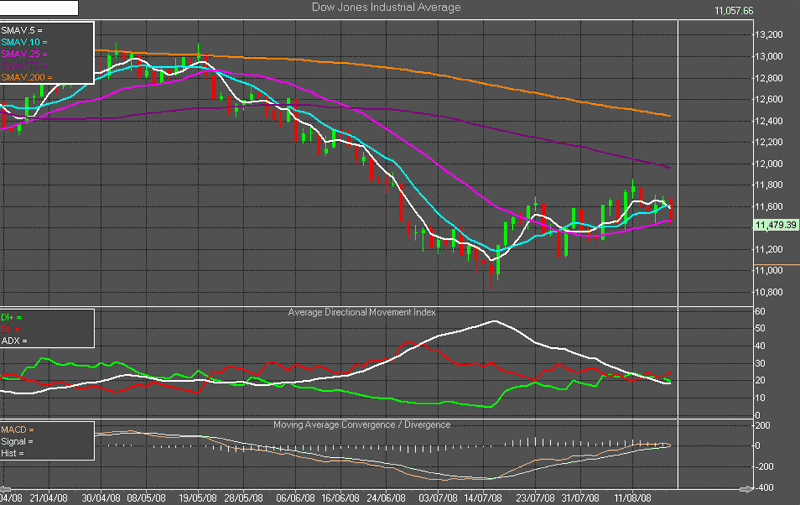Click the SMAV:200 legend entry

pyautogui.click(x=26, y=78)
